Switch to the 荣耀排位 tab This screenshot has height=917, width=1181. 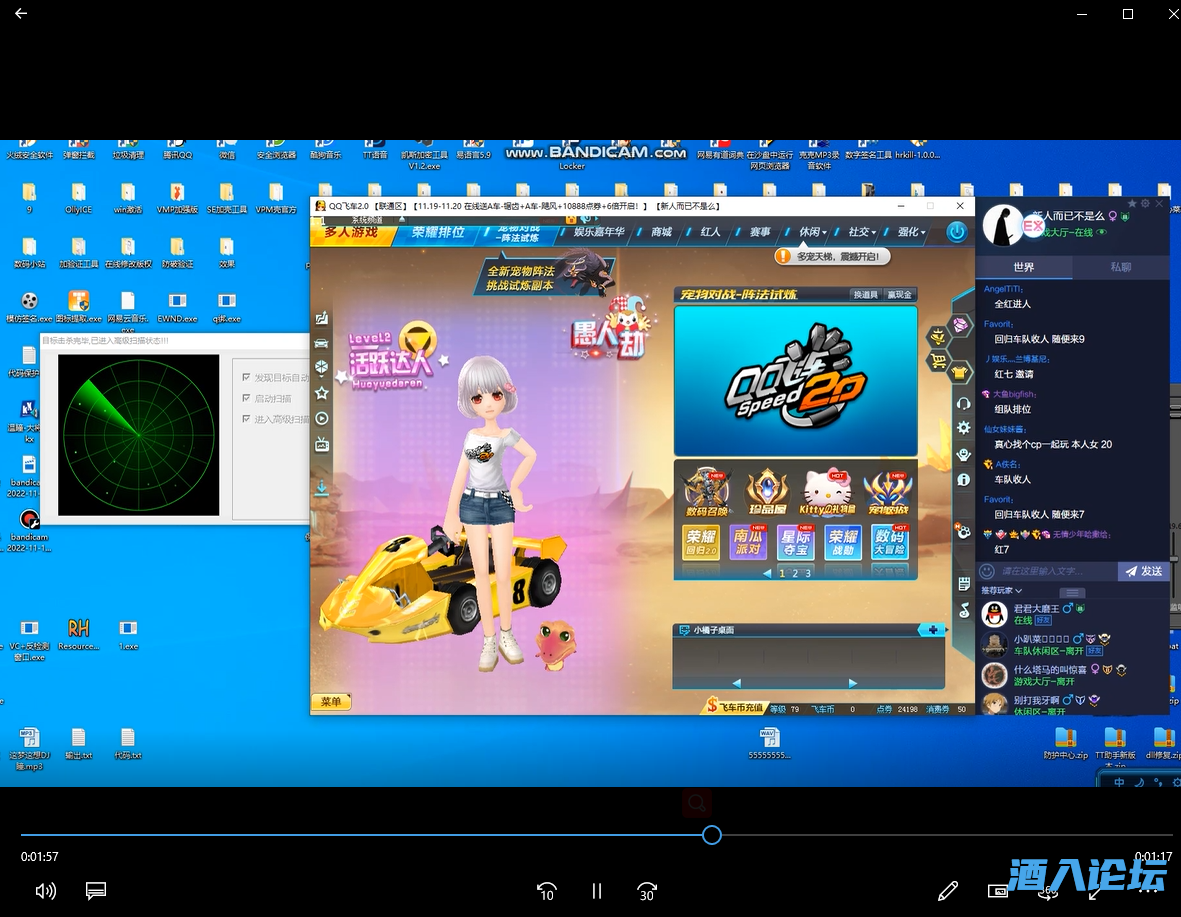[438, 233]
